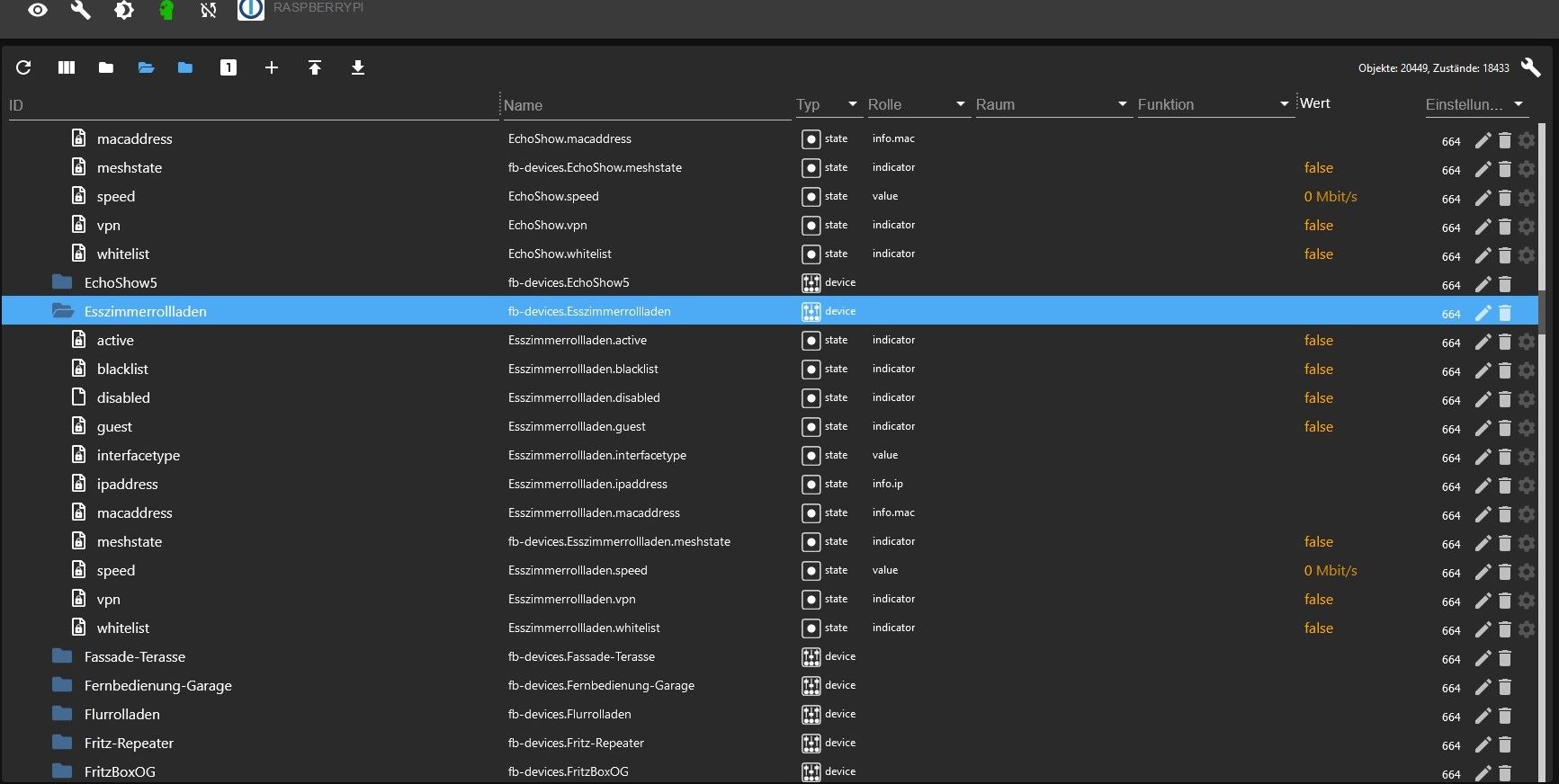Click the RASPBERRYPI host label

coord(318,7)
